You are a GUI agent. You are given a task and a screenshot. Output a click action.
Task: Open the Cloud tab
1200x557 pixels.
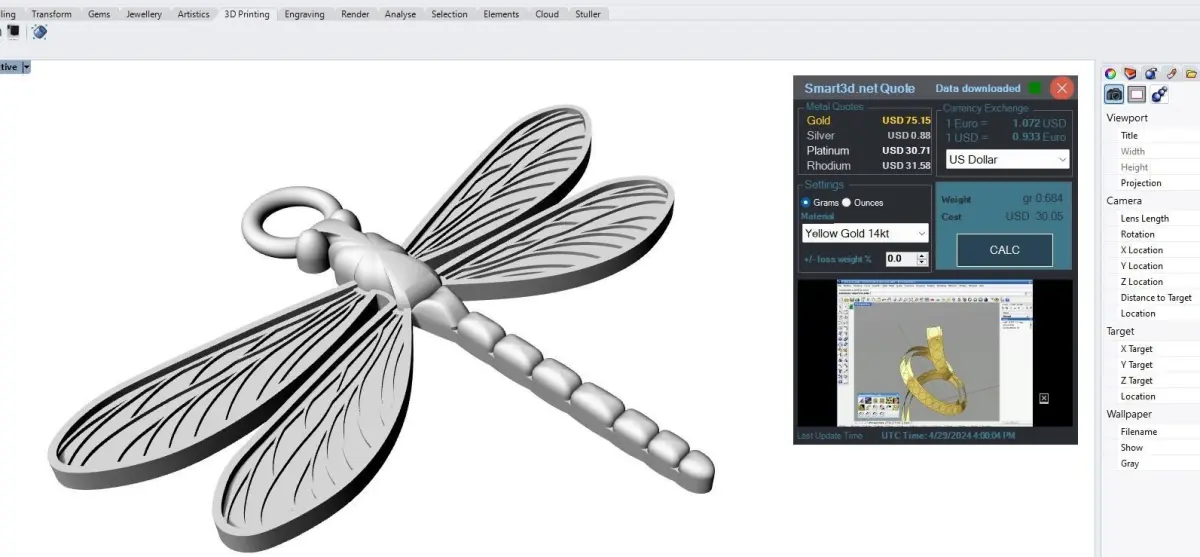(x=547, y=14)
